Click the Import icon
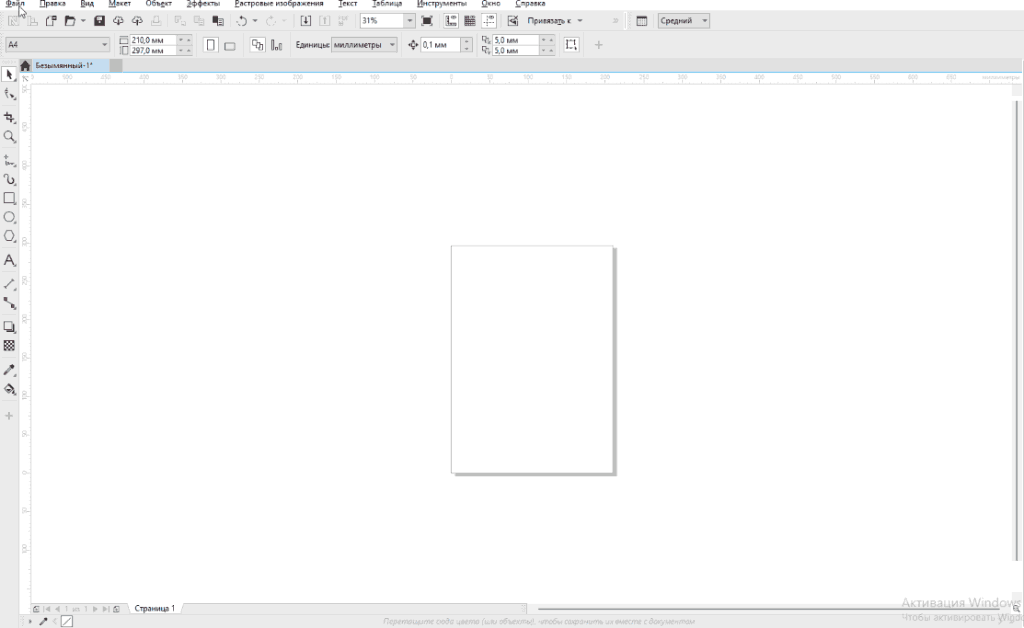Viewport: 1024px width, 628px height. 305,21
